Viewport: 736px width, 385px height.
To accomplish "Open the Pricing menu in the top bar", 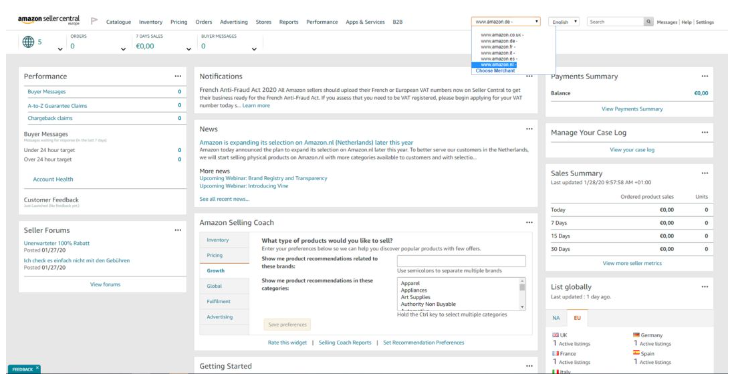I will [178, 22].
